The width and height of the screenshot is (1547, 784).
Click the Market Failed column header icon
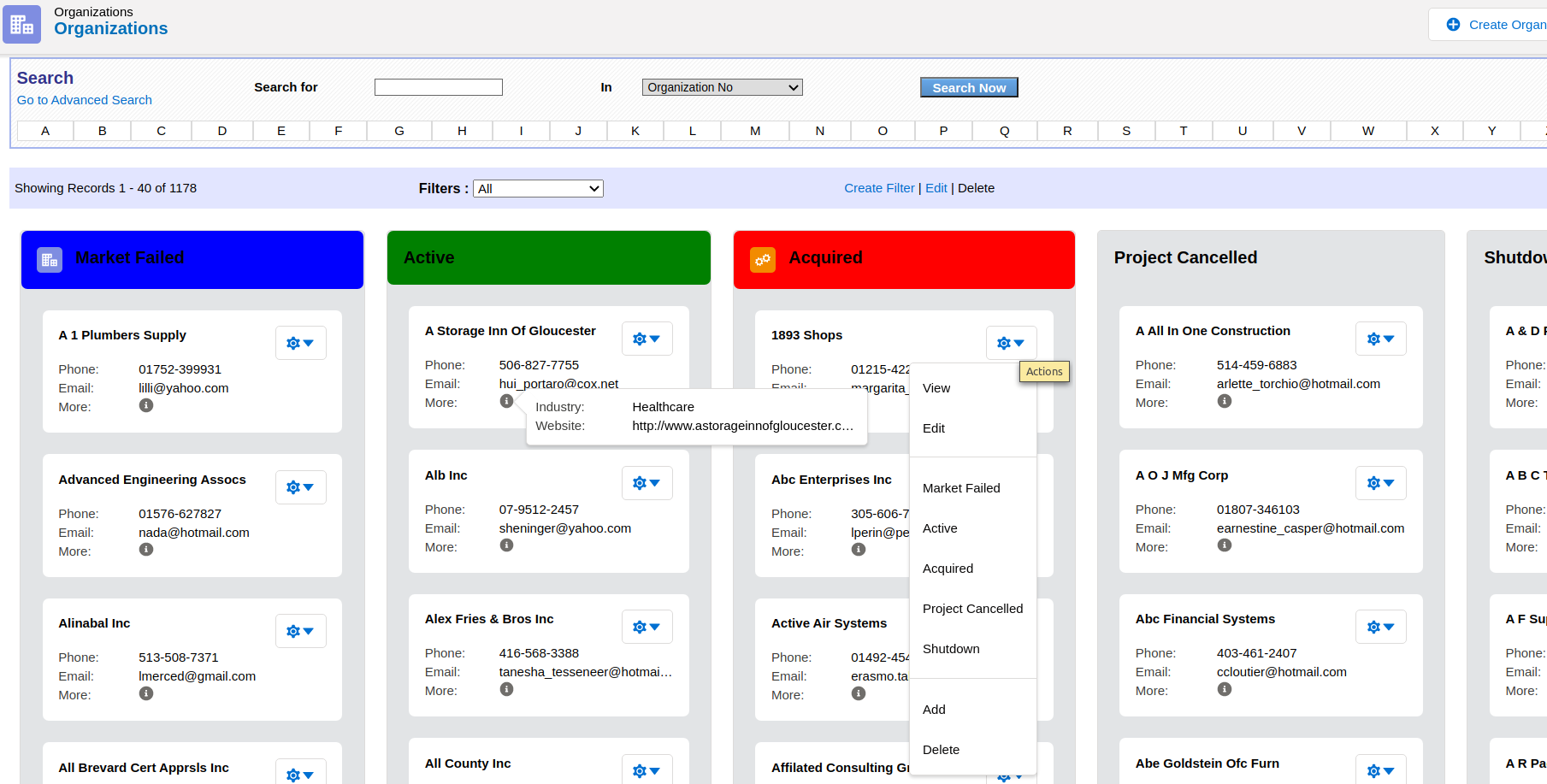pos(50,260)
